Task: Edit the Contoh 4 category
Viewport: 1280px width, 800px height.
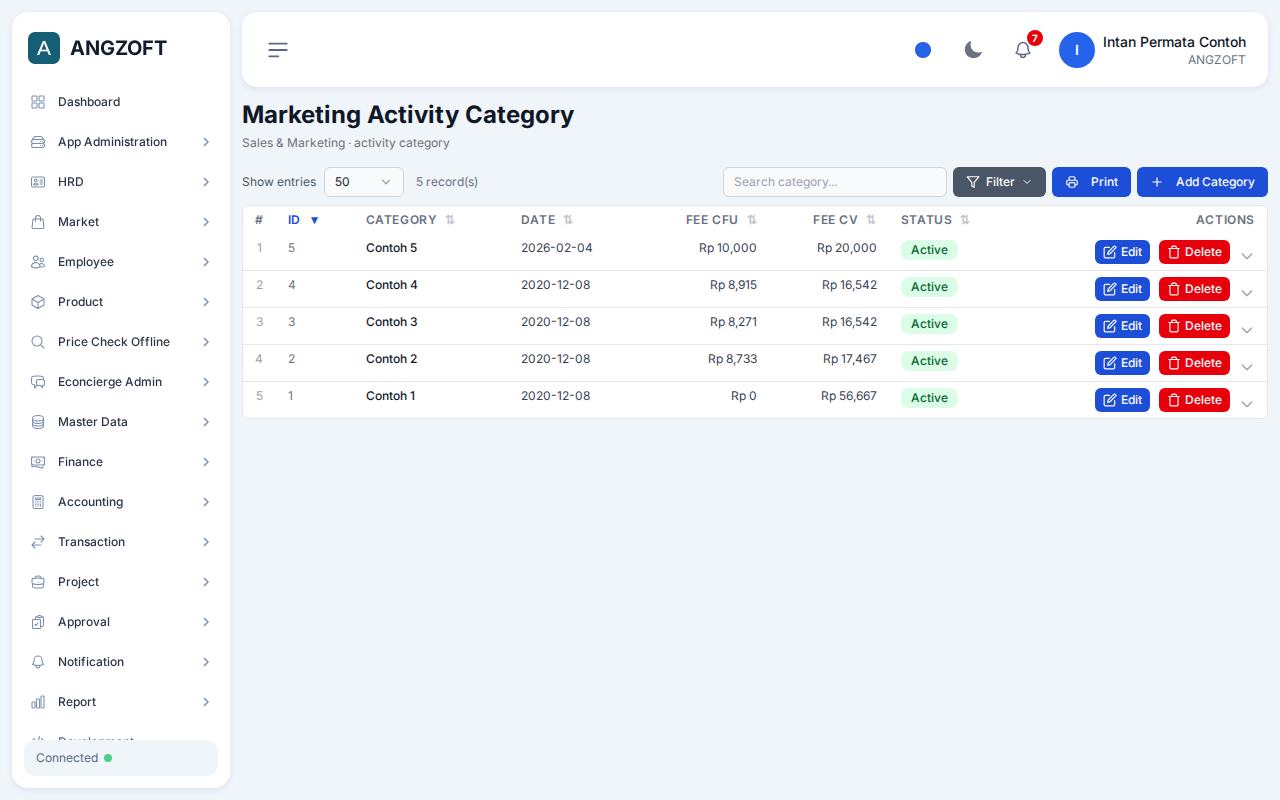Action: (1122, 289)
